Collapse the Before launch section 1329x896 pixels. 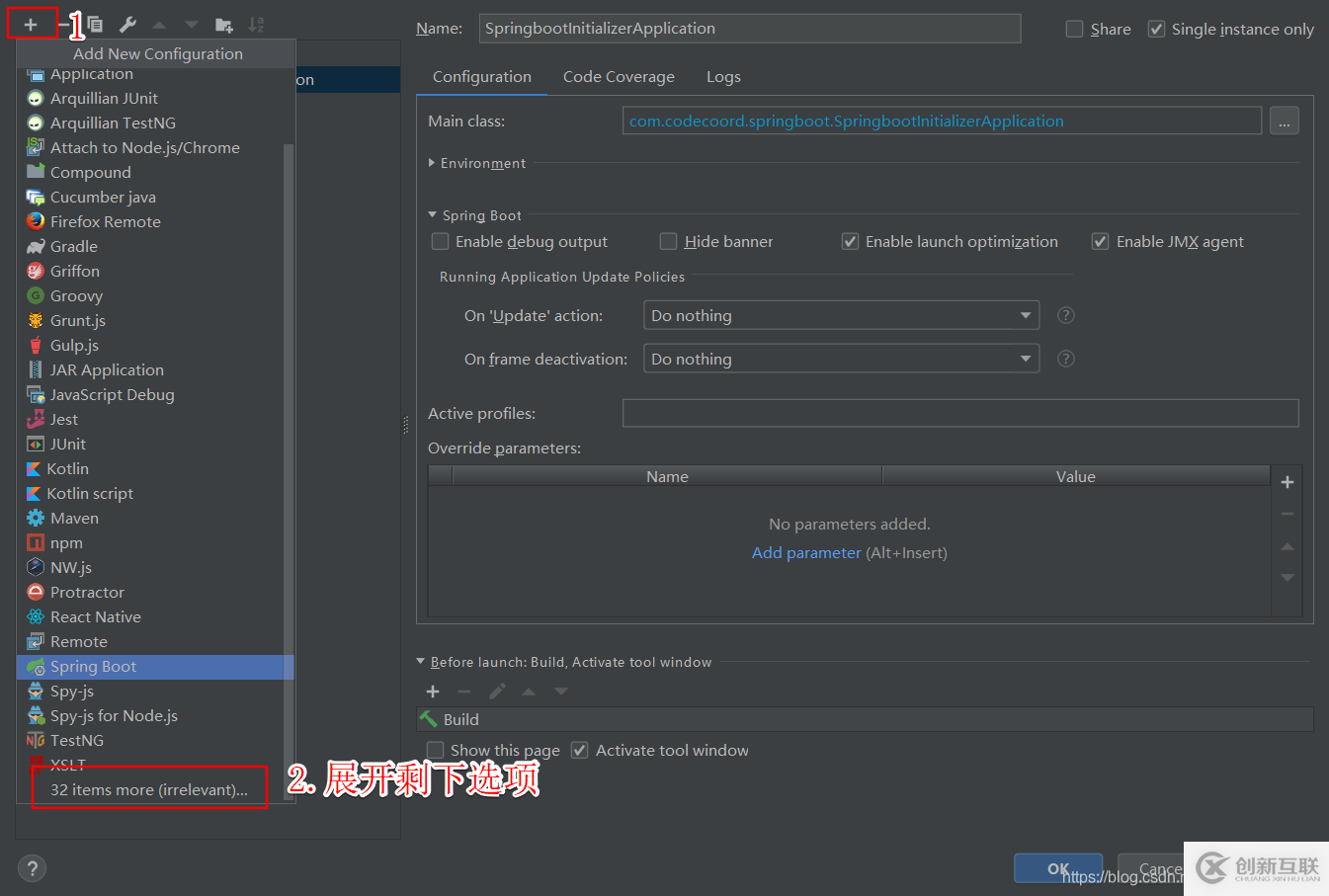(x=421, y=662)
